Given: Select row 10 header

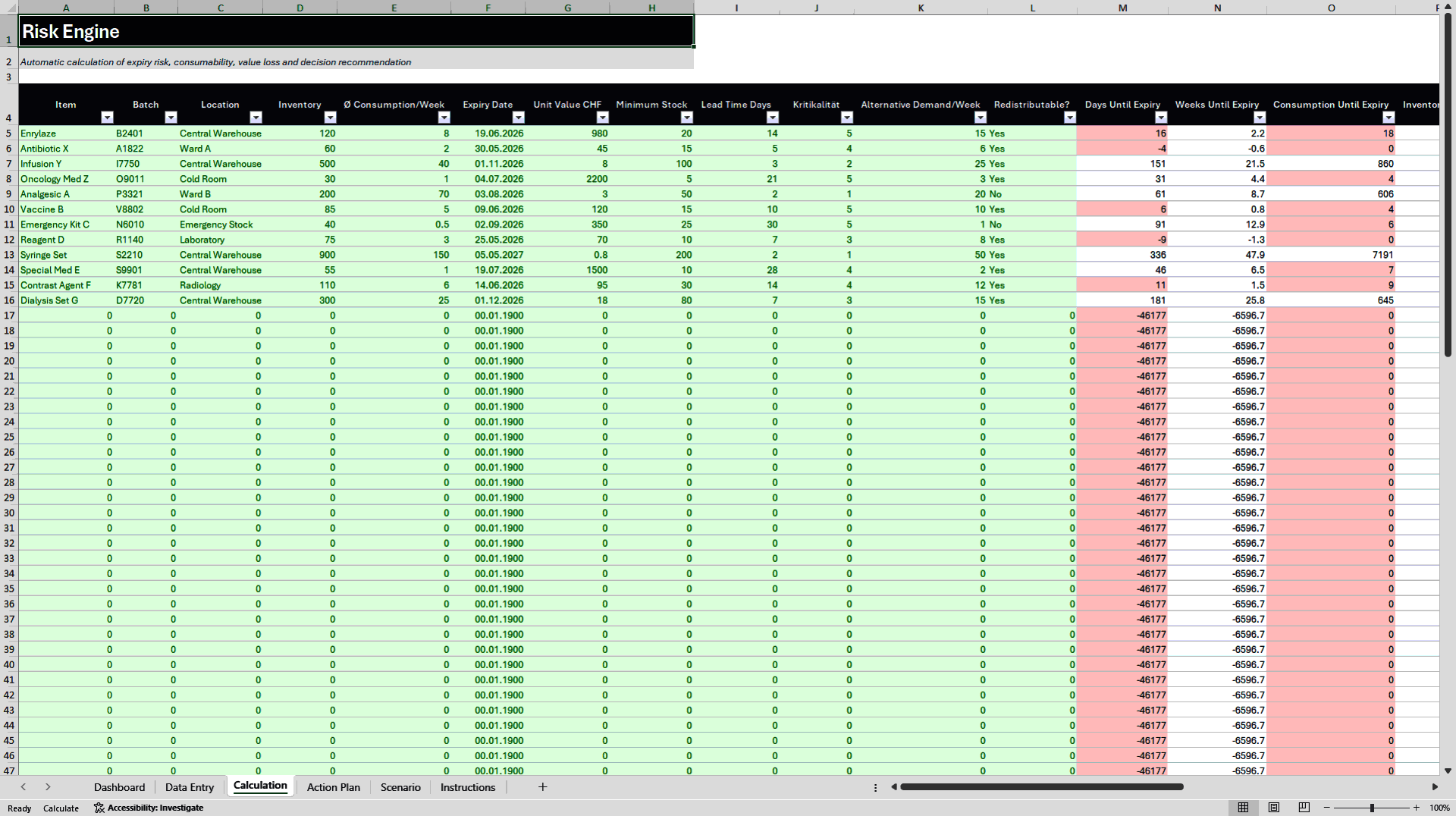Looking at the screenshot, I should 9,209.
